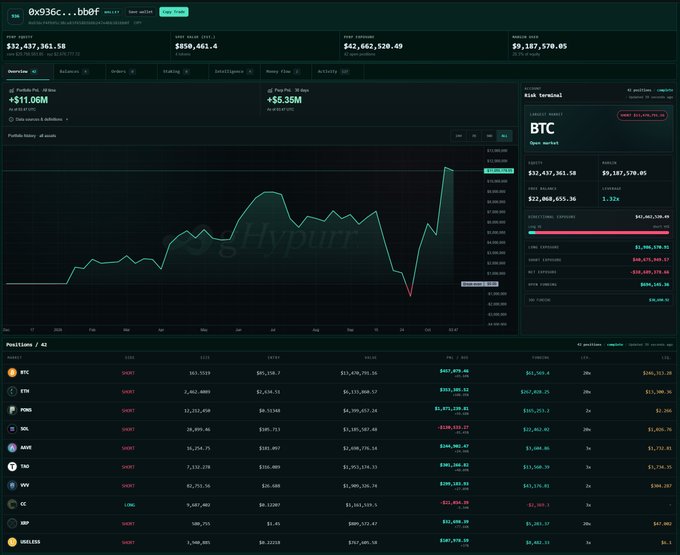Click the ETH coin icon in positions

[x=12, y=391]
